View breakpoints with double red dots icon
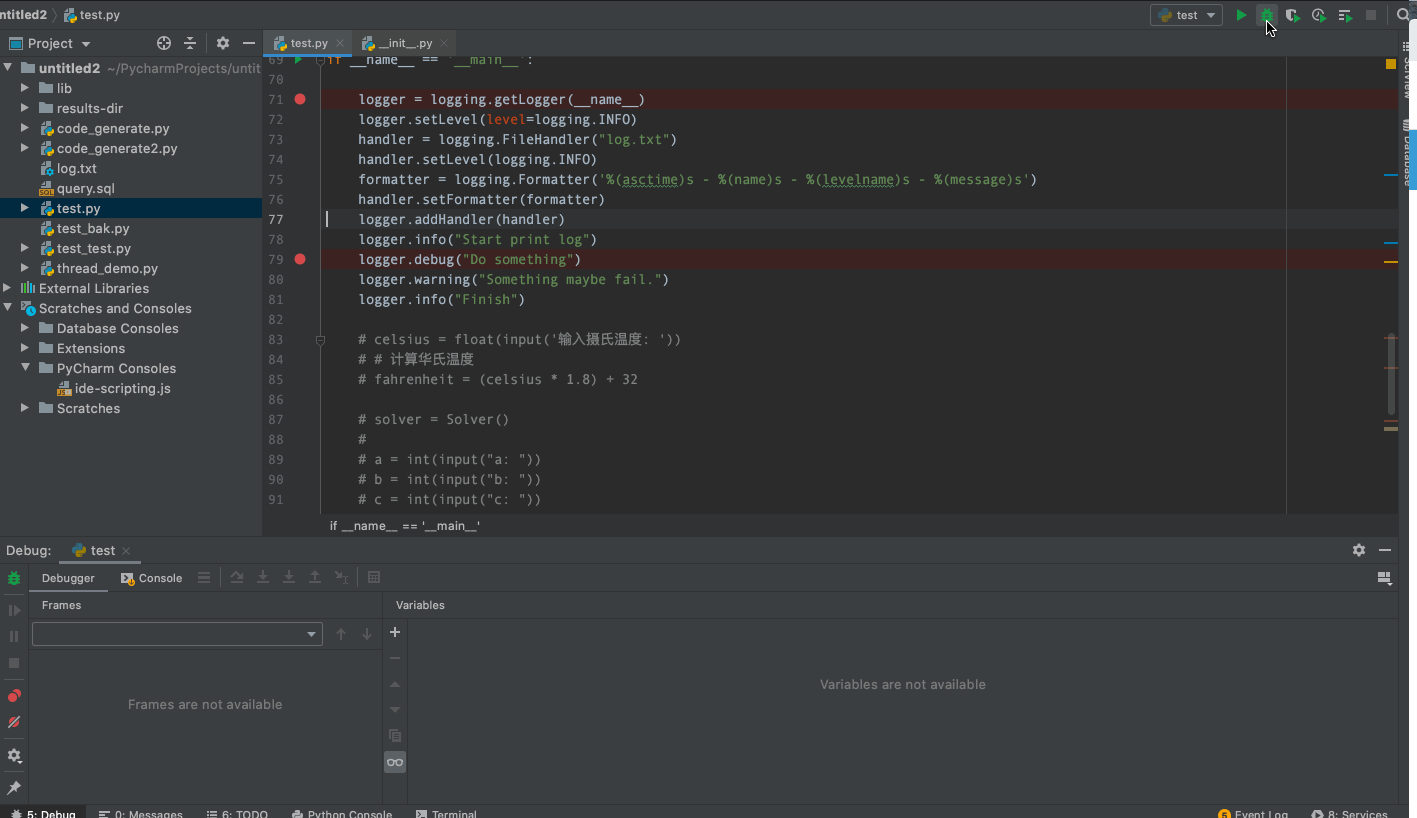Screen dimensions: 1417x818 point(14,695)
